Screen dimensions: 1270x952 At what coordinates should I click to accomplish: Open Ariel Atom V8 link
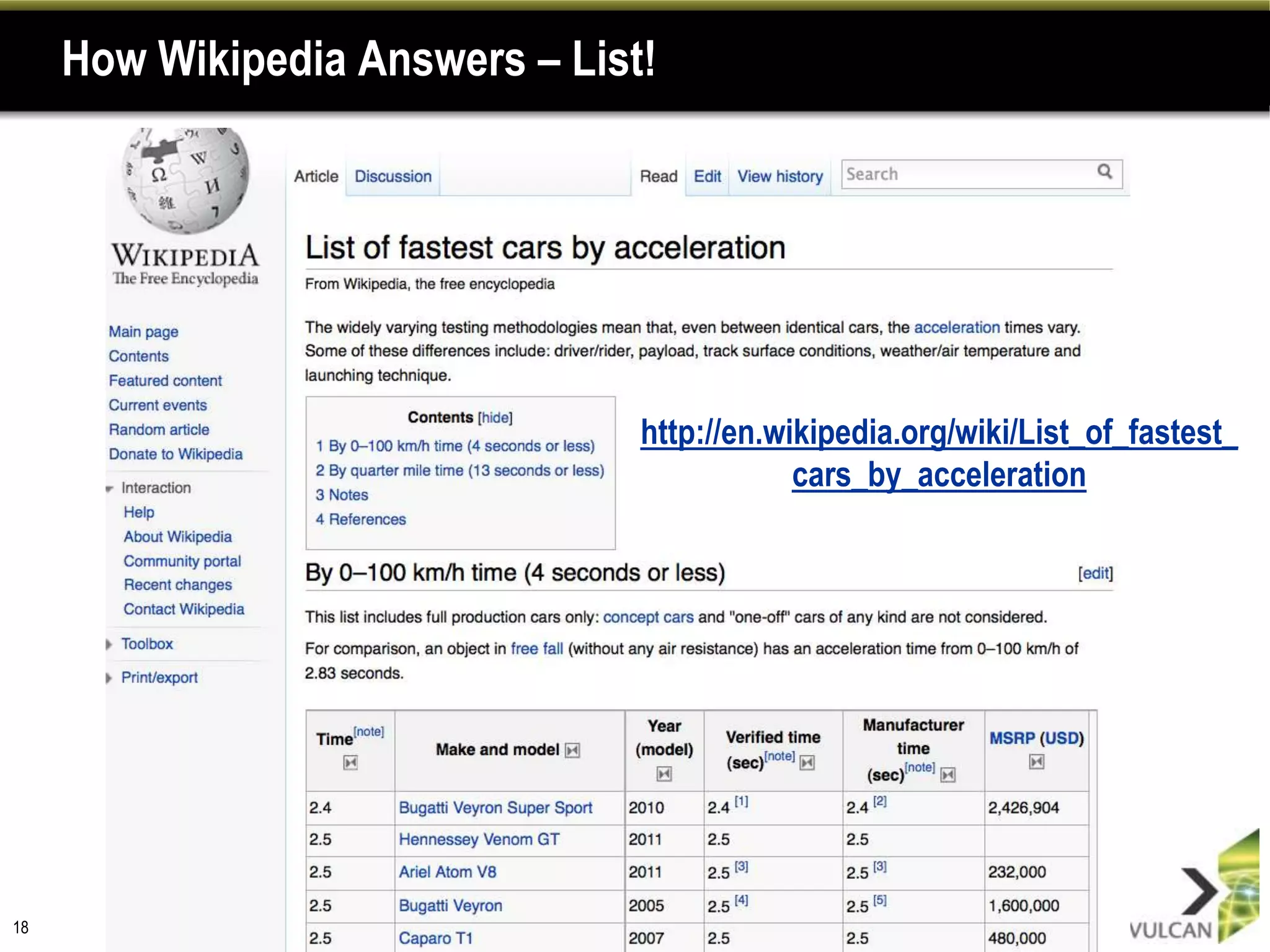(x=448, y=873)
